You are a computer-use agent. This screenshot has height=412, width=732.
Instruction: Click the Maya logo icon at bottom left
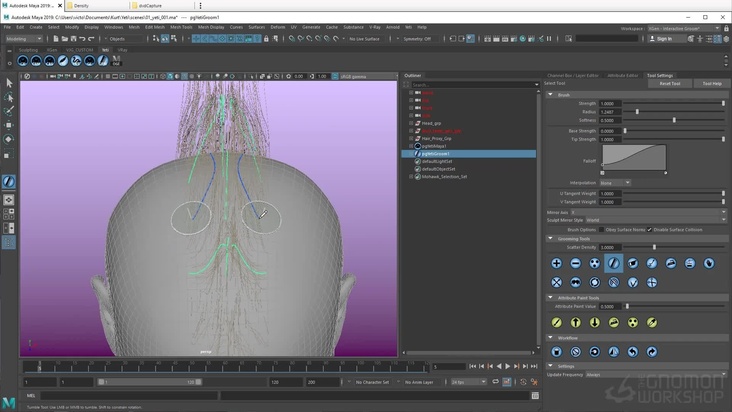9,402
